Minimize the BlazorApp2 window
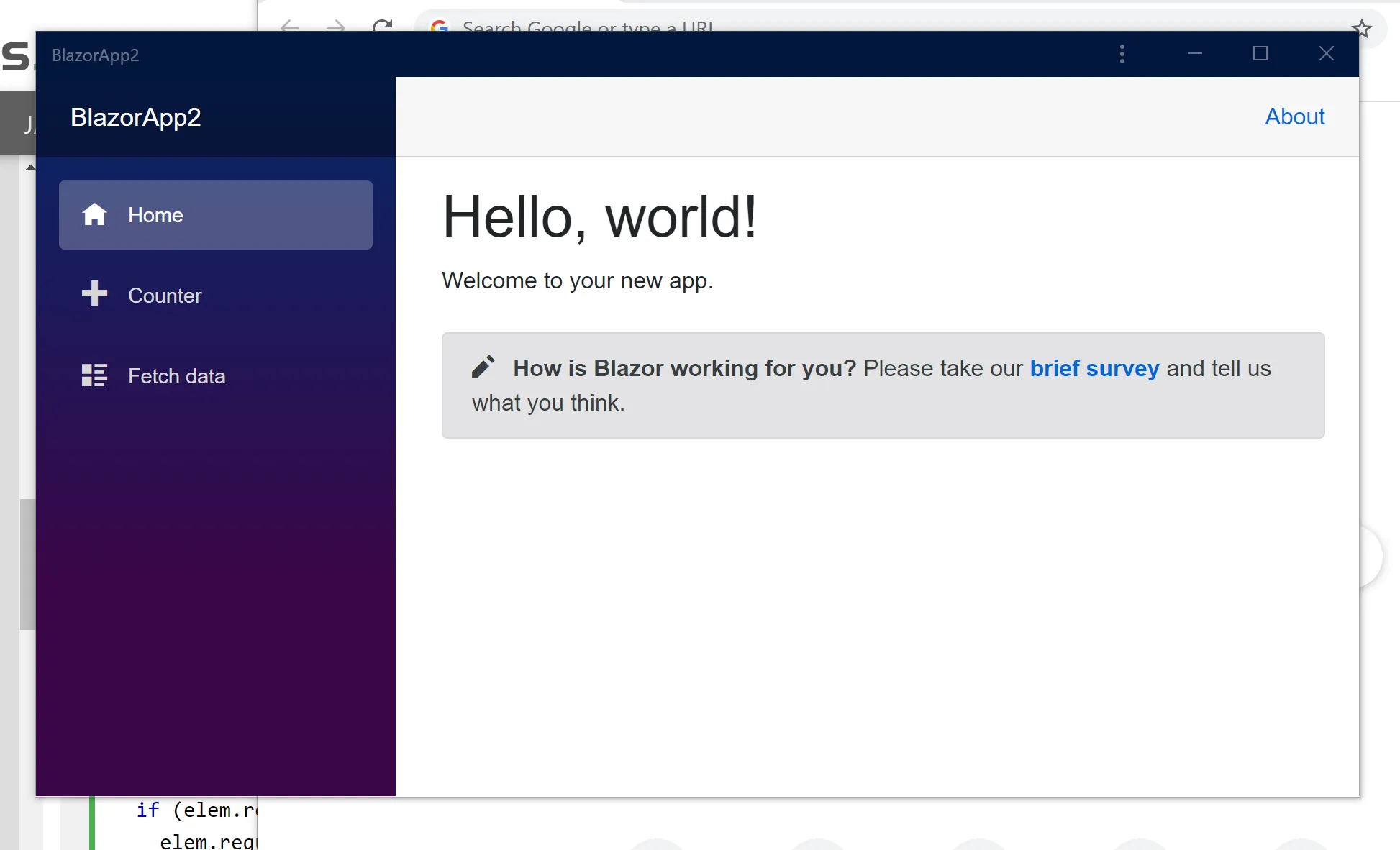1400x850 pixels. tap(1195, 54)
